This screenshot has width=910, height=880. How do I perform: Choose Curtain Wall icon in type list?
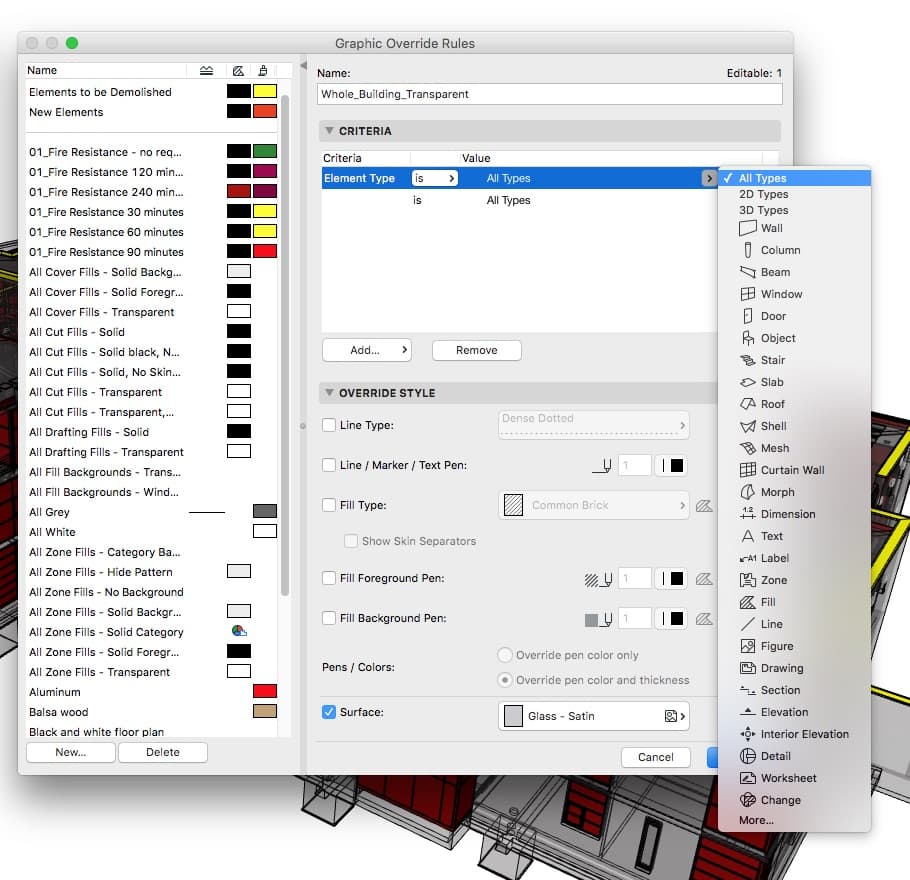pyautogui.click(x=748, y=470)
